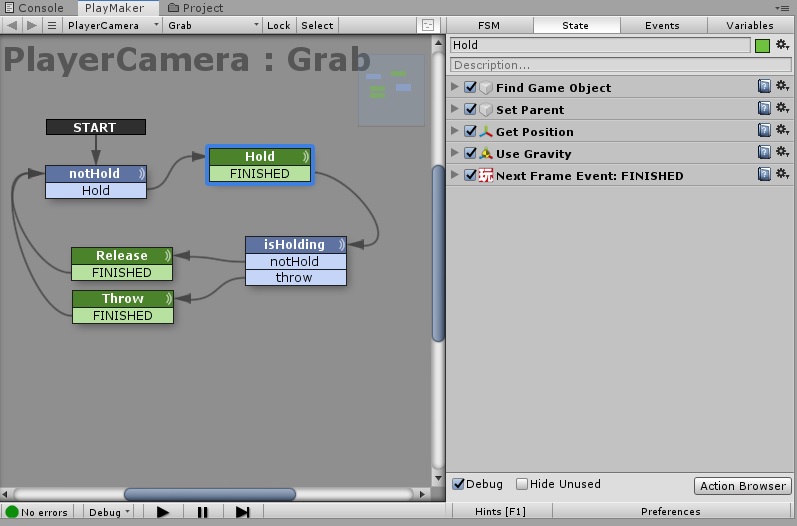Viewport: 797px width, 526px height.
Task: Switch to the Project tab
Action: click(196, 8)
